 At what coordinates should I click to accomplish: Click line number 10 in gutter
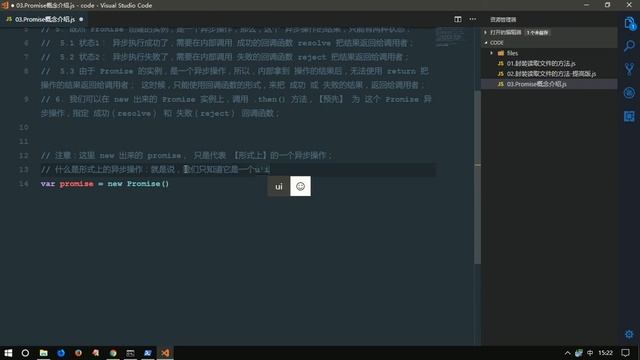24,127
